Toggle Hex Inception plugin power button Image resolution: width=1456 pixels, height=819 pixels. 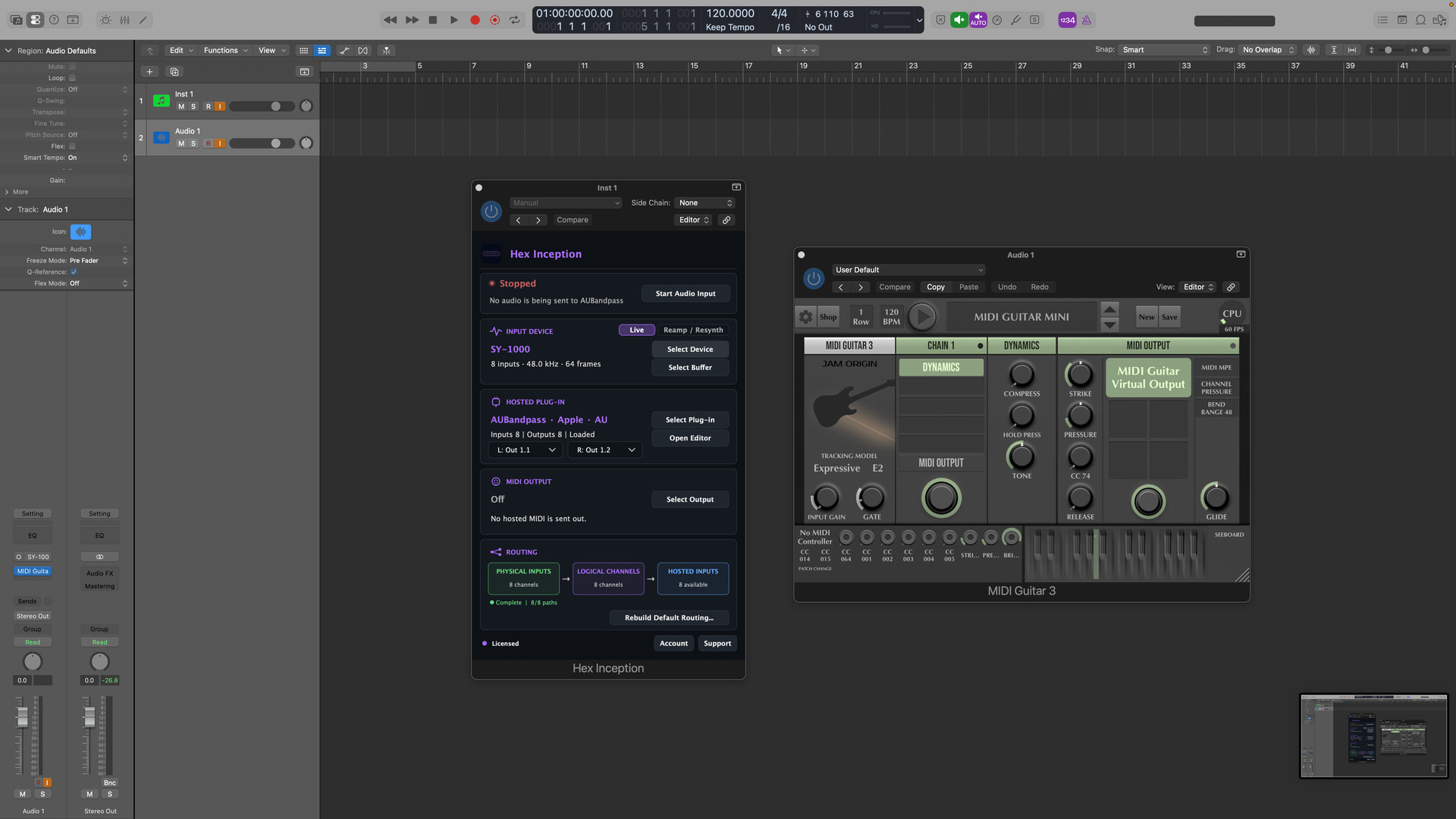pyautogui.click(x=491, y=212)
